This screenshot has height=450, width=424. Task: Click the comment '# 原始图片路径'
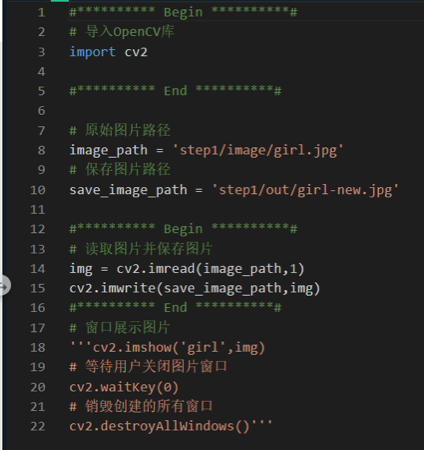click(120, 130)
